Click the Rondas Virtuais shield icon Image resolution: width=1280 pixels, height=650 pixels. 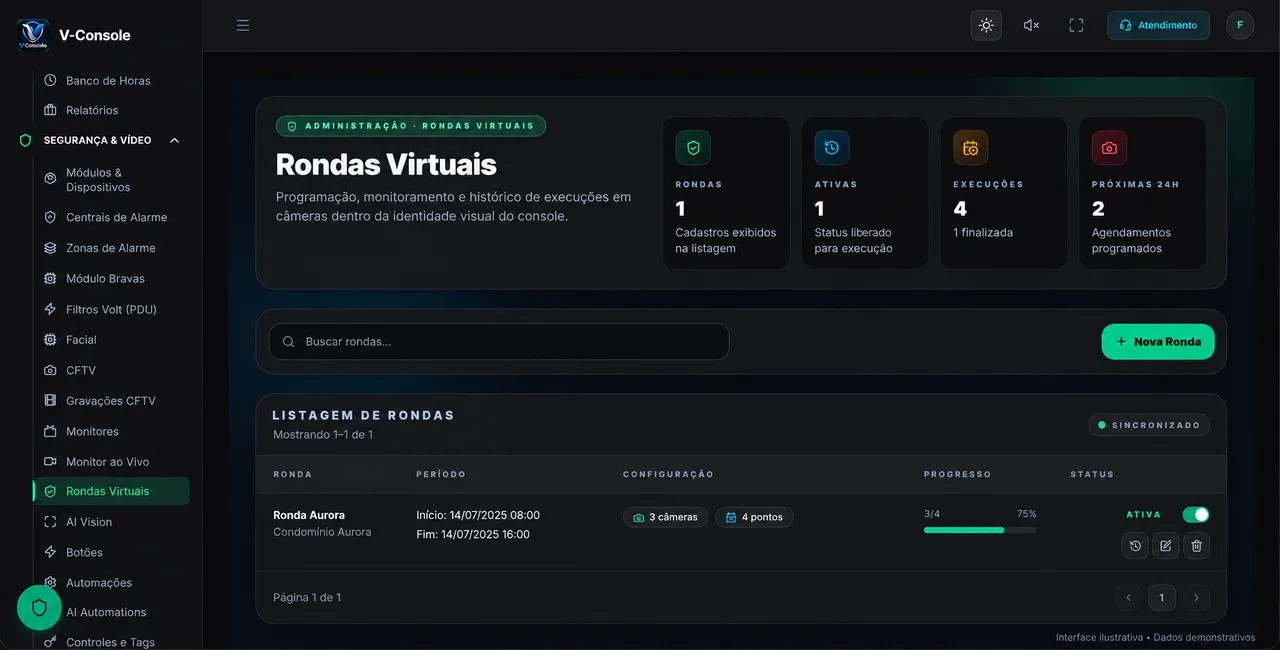(x=50, y=491)
